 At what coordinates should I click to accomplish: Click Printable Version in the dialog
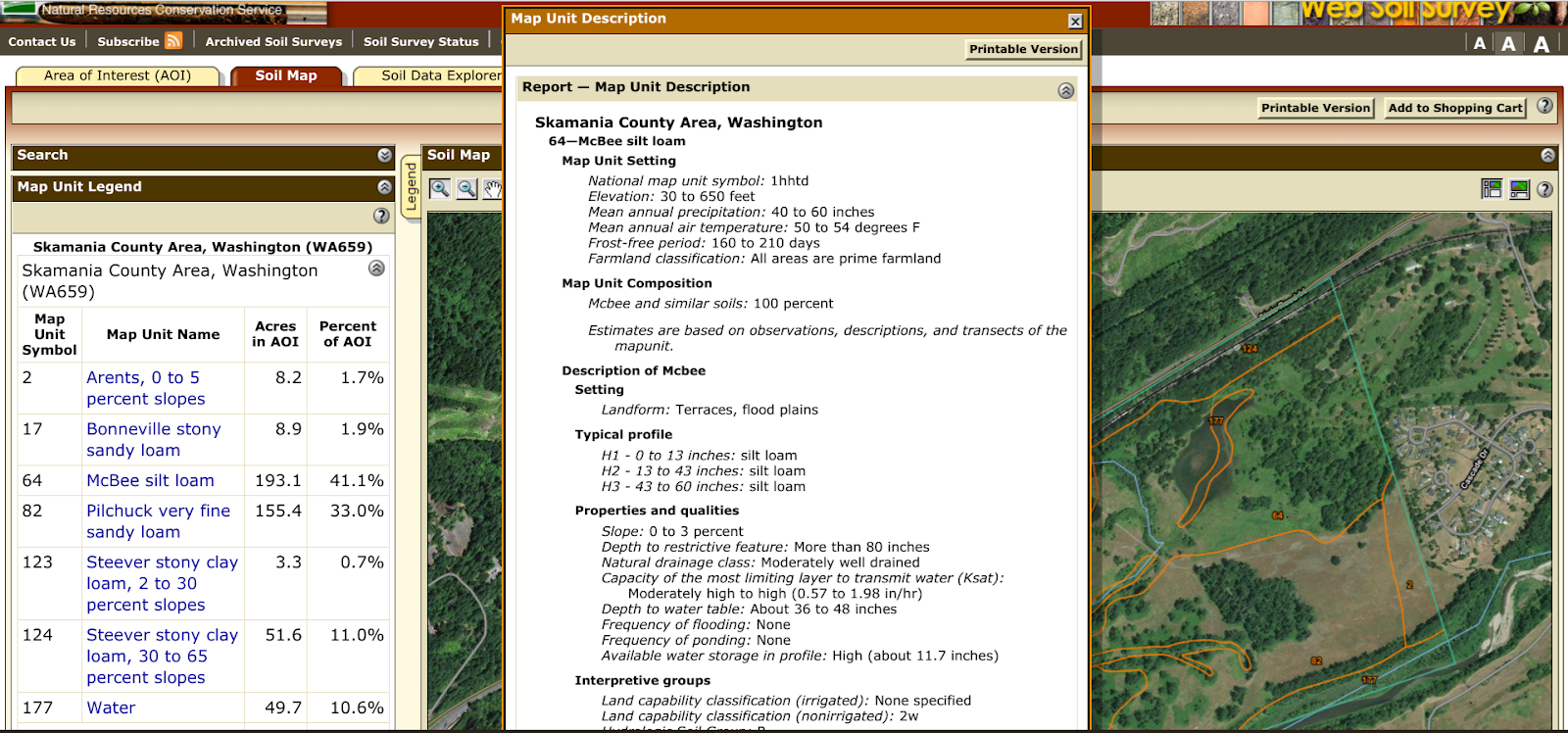pyautogui.click(x=1023, y=49)
